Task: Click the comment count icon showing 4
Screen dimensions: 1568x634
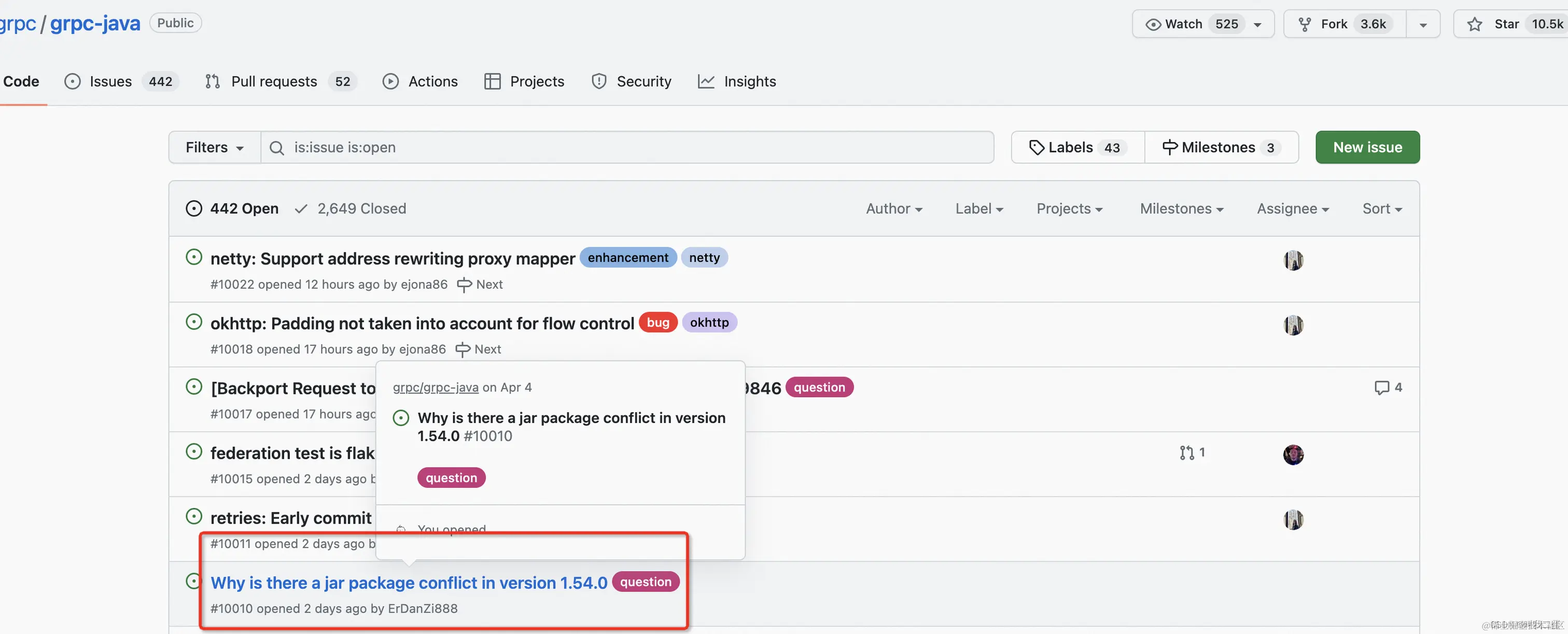Action: pos(1382,388)
